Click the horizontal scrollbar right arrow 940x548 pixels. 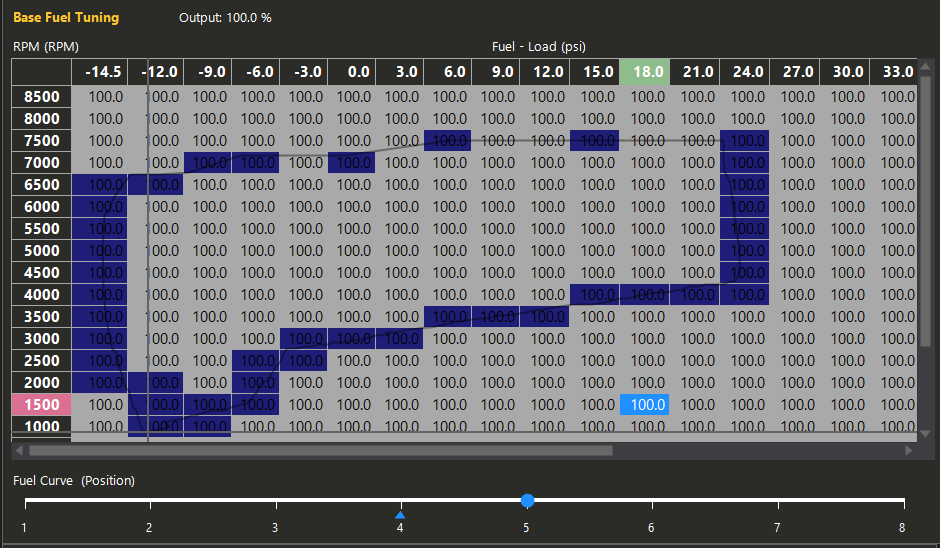point(909,450)
